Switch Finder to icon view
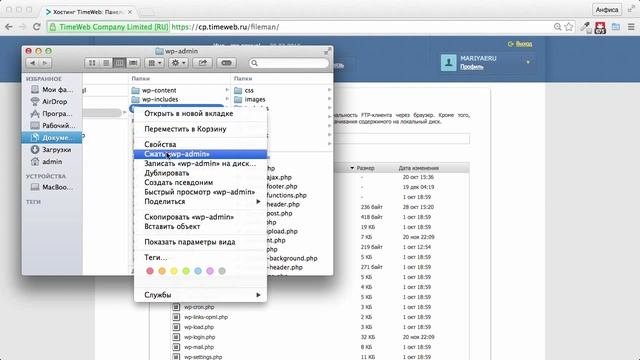 coord(92,63)
